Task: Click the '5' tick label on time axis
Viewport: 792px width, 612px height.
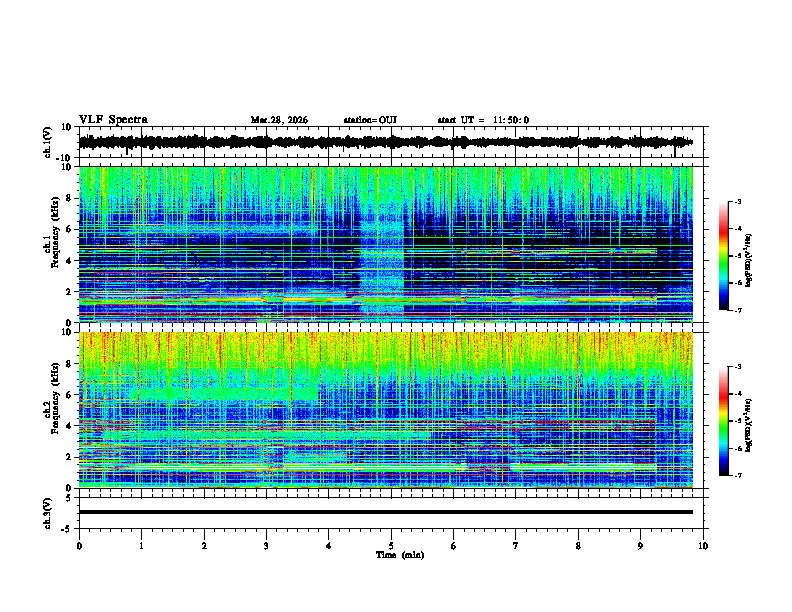Action: point(391,546)
